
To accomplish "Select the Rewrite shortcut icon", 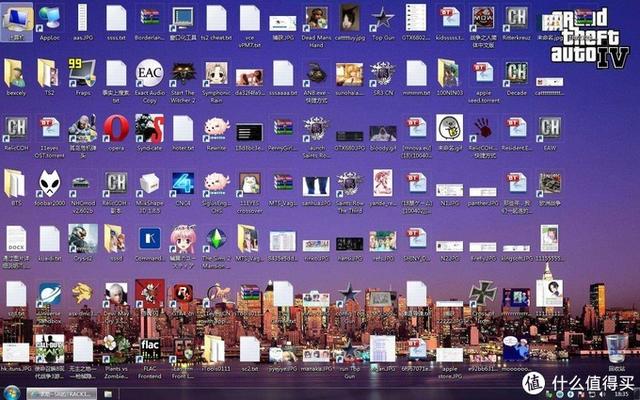I will coord(216,128).
